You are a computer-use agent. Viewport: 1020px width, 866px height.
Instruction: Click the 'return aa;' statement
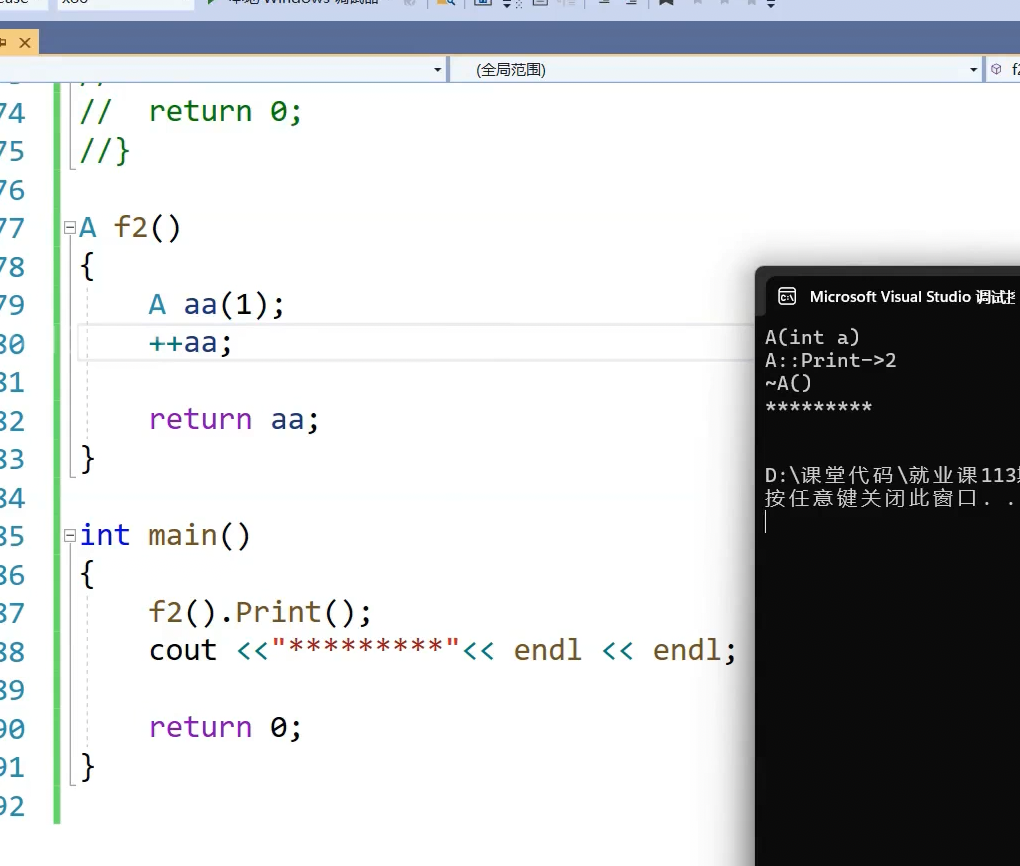pos(234,420)
